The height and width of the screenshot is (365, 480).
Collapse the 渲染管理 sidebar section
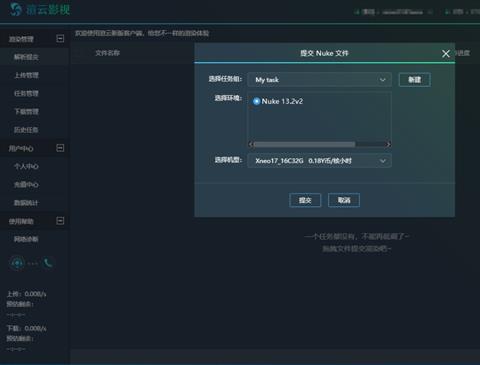[x=60, y=39]
